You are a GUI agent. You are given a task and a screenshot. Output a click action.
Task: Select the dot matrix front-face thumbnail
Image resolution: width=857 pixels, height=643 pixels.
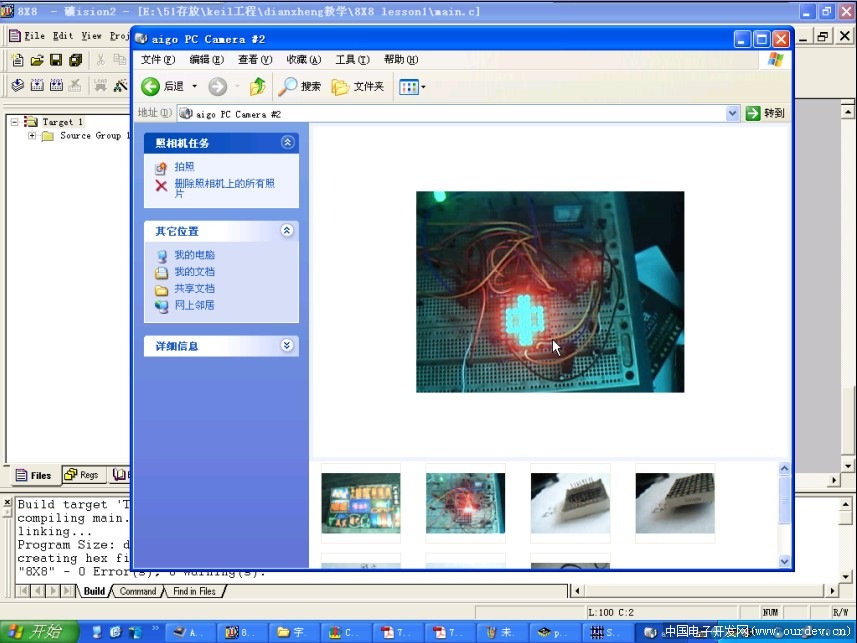tap(675, 503)
